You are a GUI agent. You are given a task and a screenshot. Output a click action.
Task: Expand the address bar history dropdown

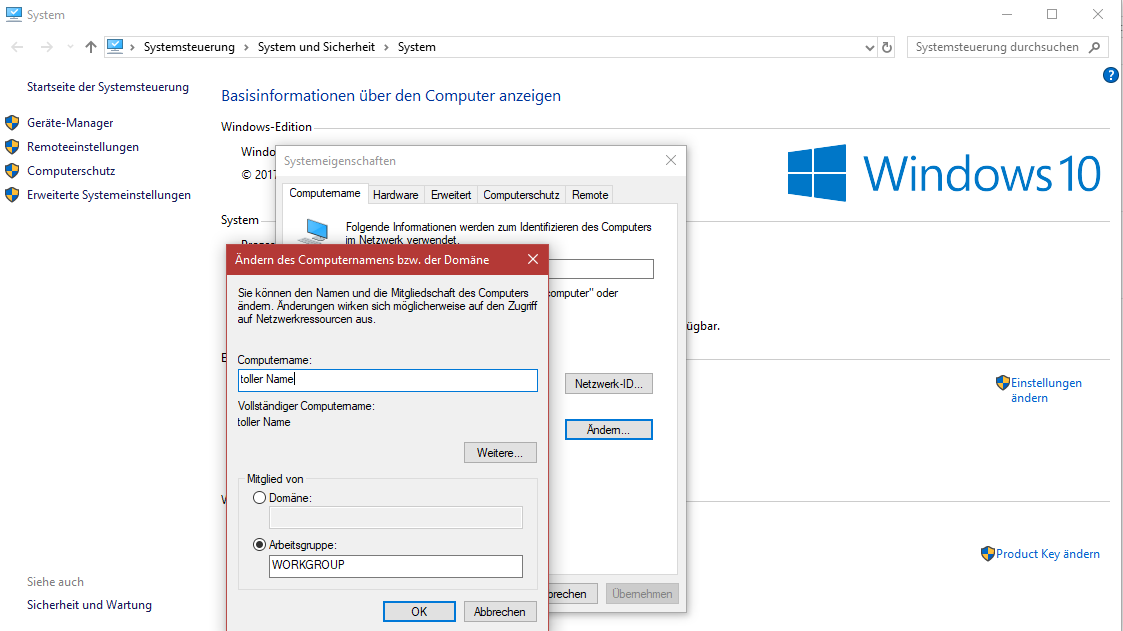tap(869, 47)
